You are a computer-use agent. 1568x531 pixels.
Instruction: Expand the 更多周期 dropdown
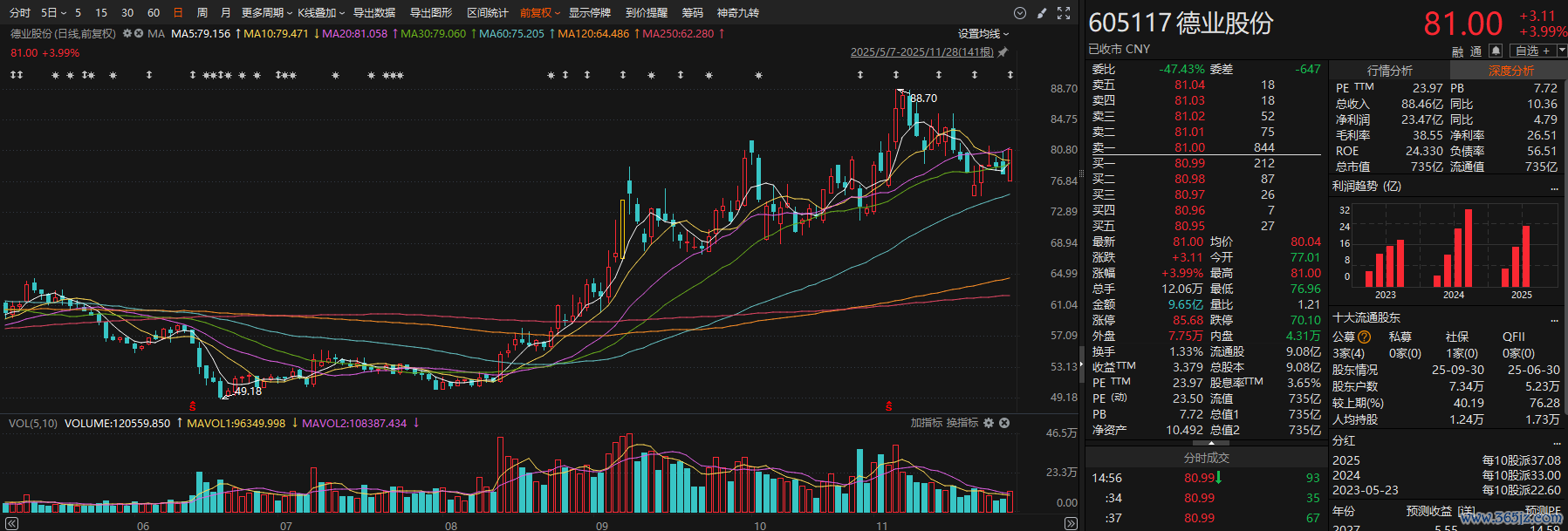click(266, 13)
